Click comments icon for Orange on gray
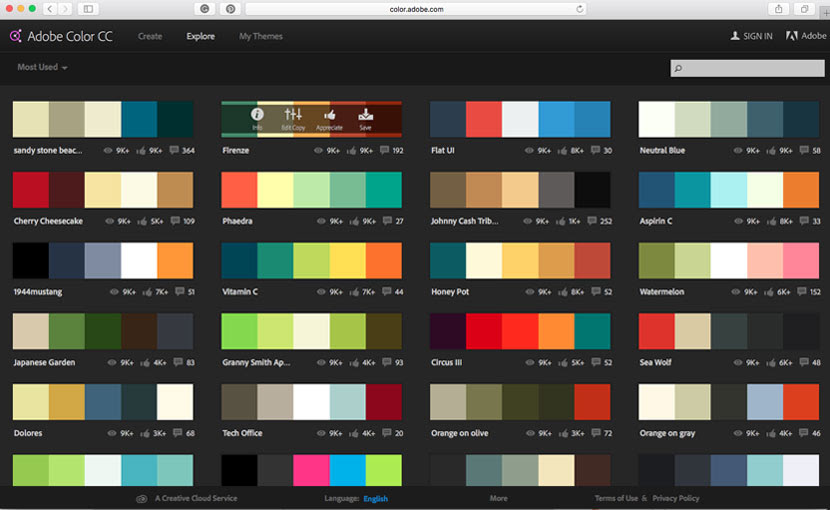 tap(804, 433)
